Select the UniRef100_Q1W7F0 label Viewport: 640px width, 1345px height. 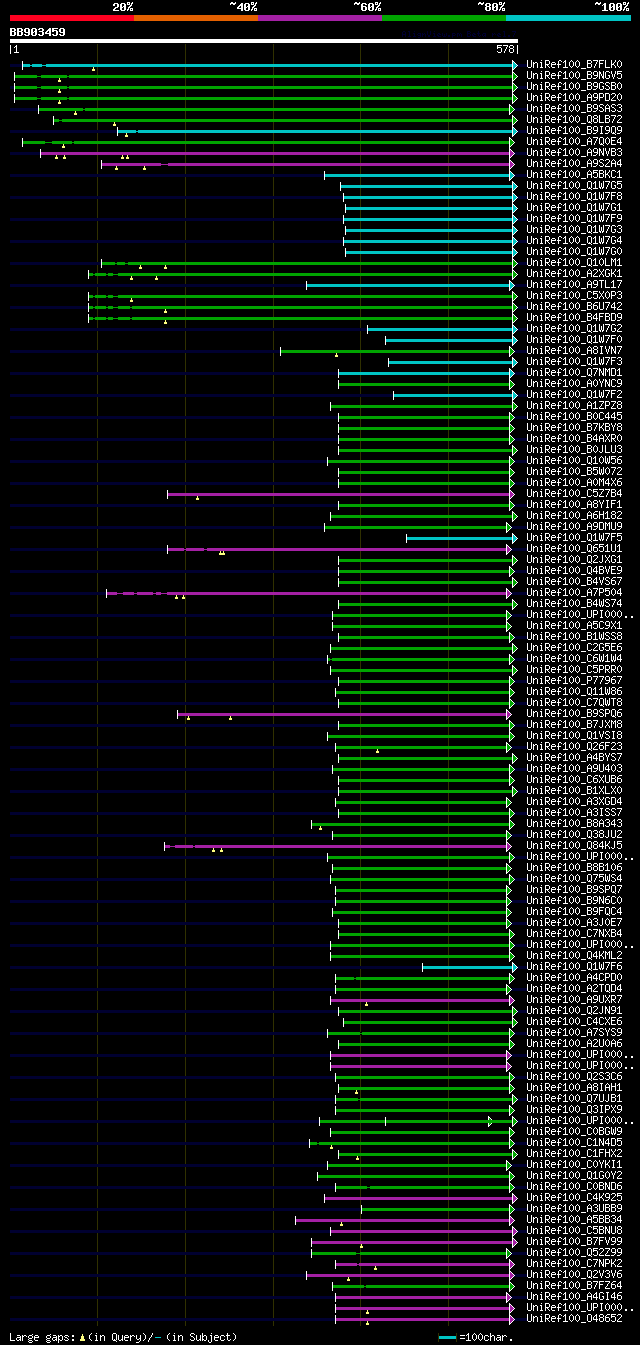point(574,340)
